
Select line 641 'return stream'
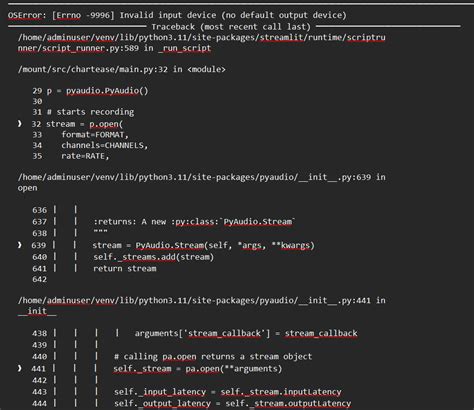coord(94,268)
